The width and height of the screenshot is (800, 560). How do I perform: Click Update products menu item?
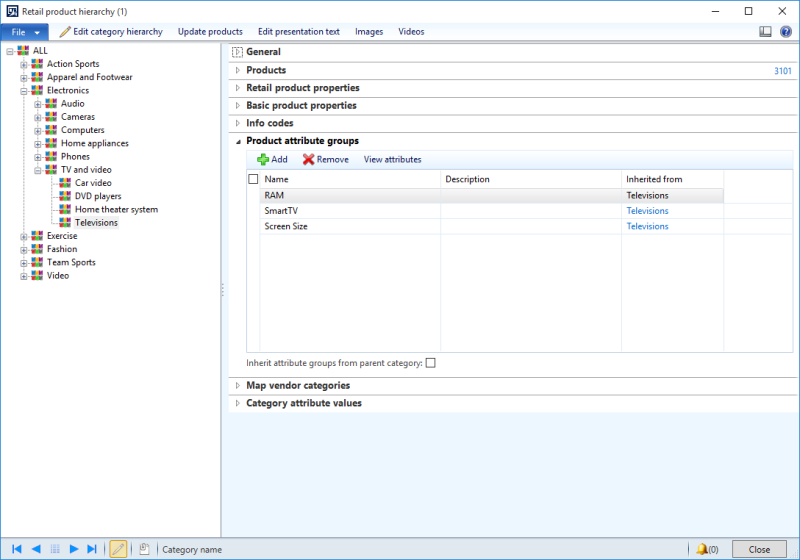tap(210, 31)
